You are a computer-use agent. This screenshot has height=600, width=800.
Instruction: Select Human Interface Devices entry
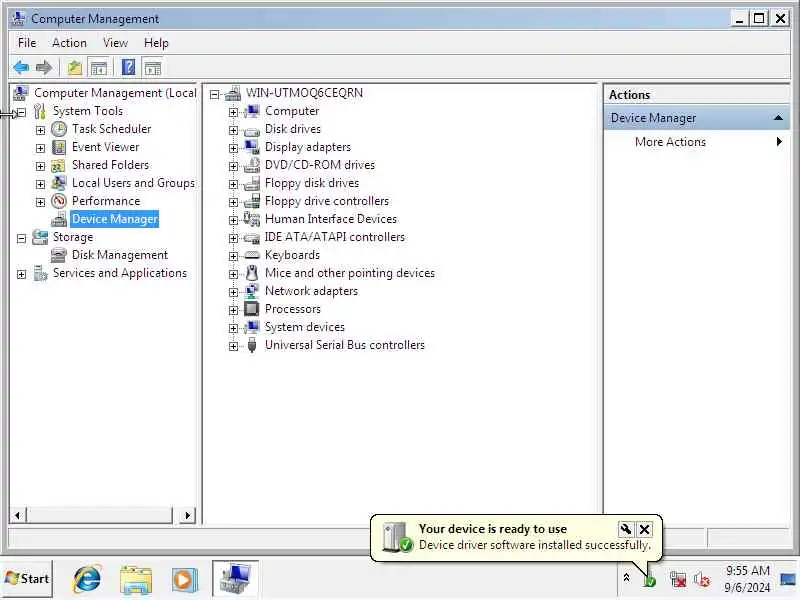click(331, 219)
